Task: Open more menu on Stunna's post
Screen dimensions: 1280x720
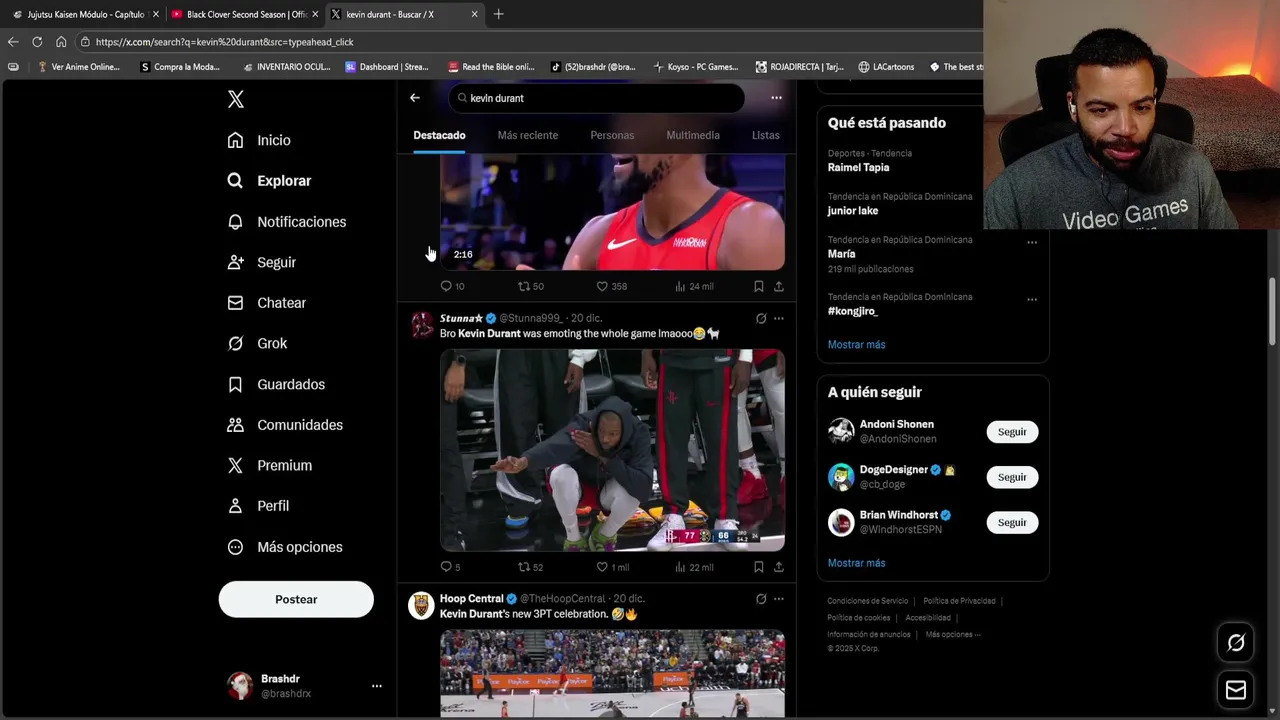Action: point(779,318)
